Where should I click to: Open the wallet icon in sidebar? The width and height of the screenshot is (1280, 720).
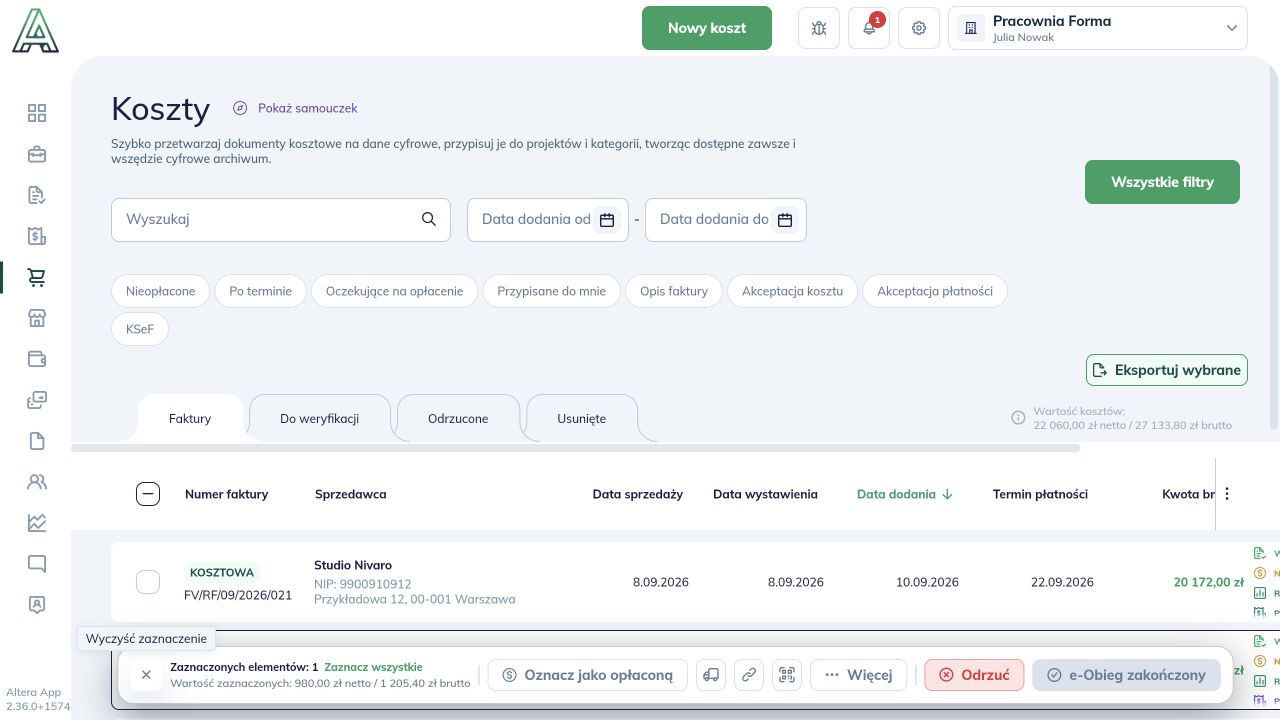[x=37, y=359]
